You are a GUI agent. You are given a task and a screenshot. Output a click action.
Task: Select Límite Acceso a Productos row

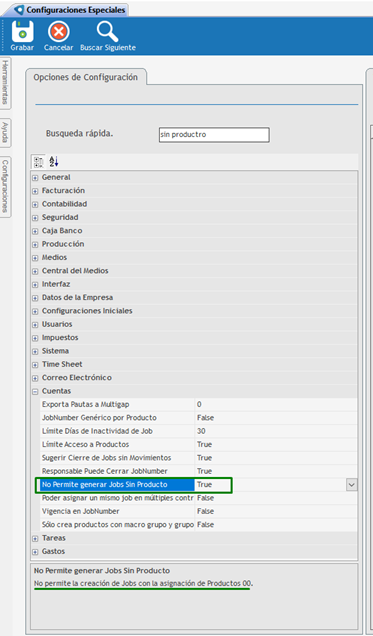pyautogui.click(x=199, y=445)
